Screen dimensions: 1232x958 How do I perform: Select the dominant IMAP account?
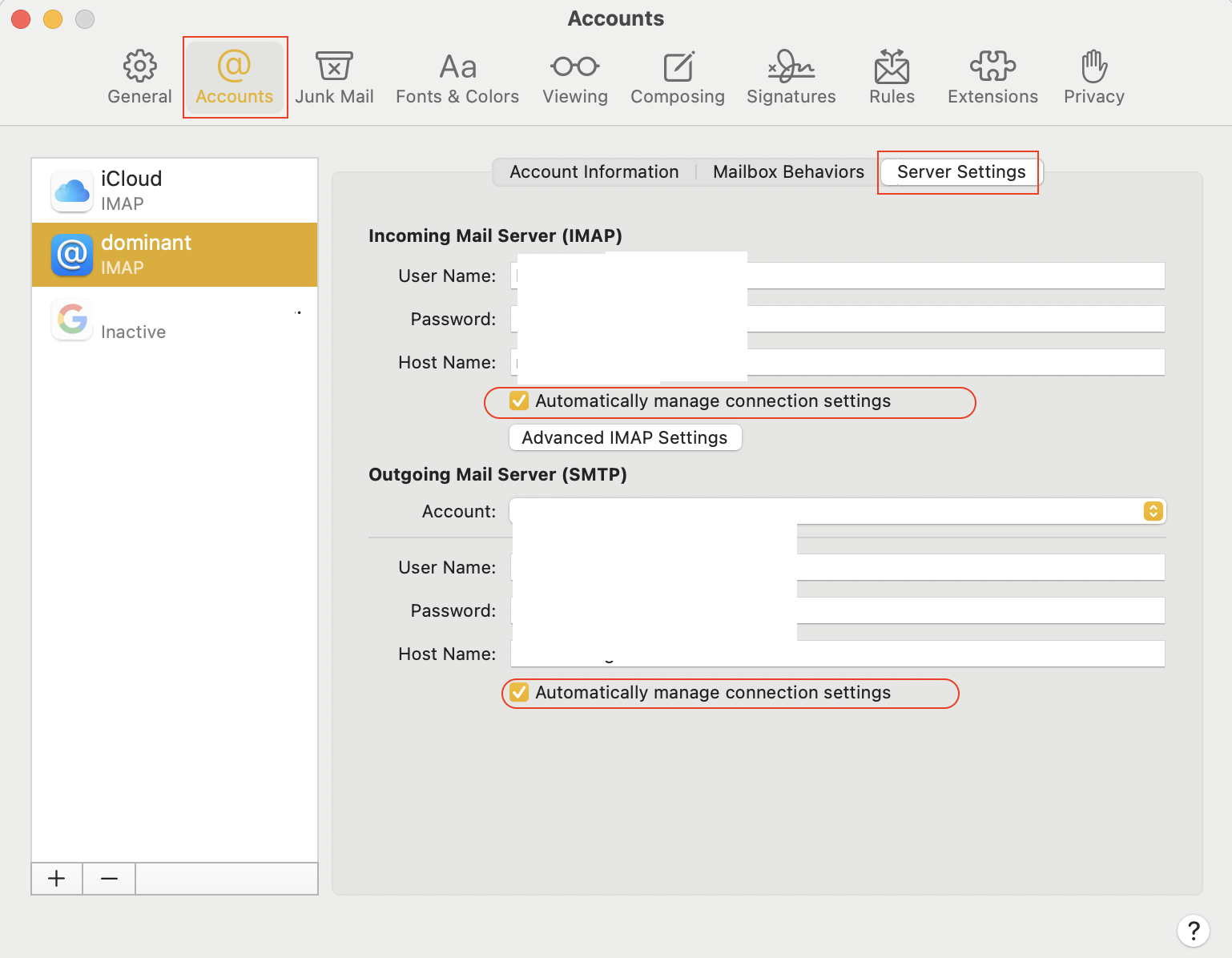pyautogui.click(x=175, y=255)
